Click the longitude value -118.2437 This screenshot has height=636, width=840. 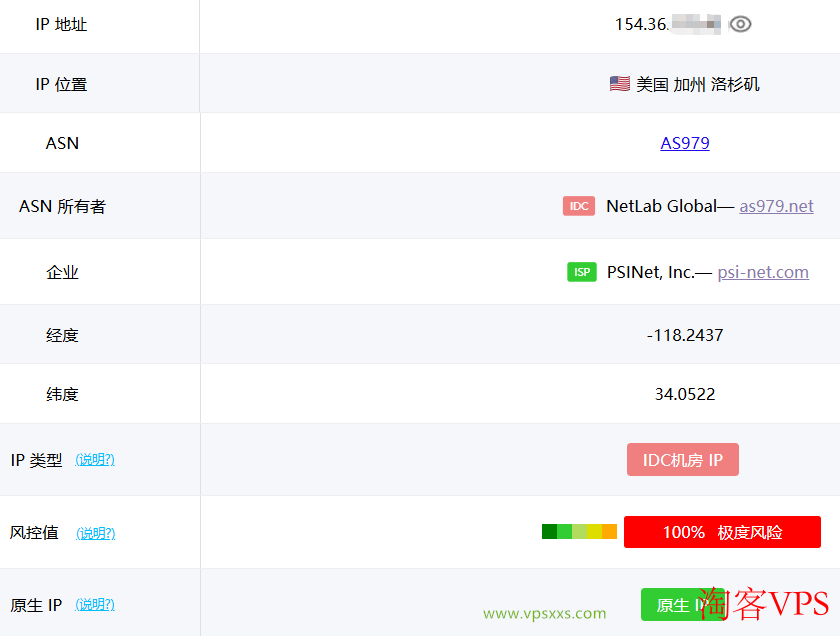click(x=685, y=335)
